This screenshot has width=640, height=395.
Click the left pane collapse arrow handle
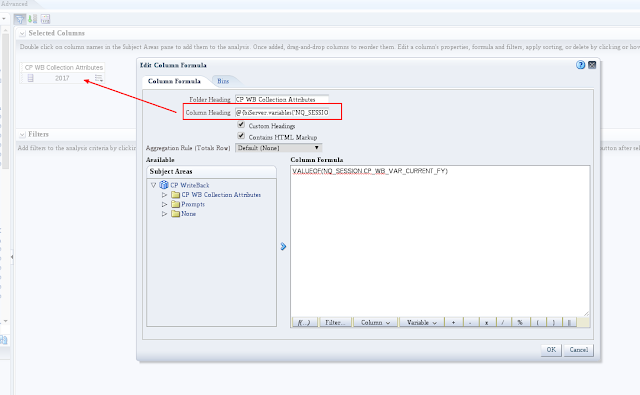12,257
